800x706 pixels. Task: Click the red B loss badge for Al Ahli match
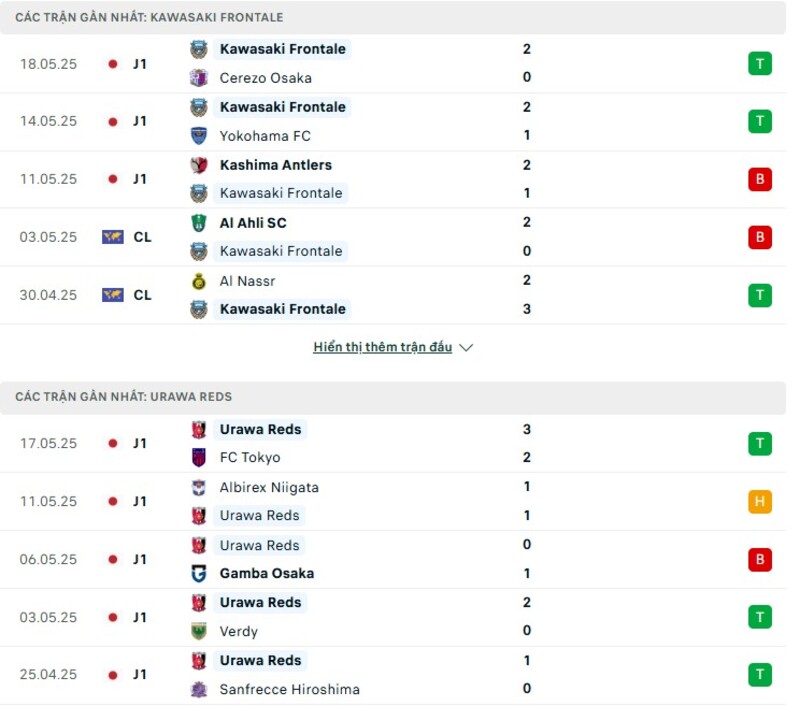coord(760,237)
